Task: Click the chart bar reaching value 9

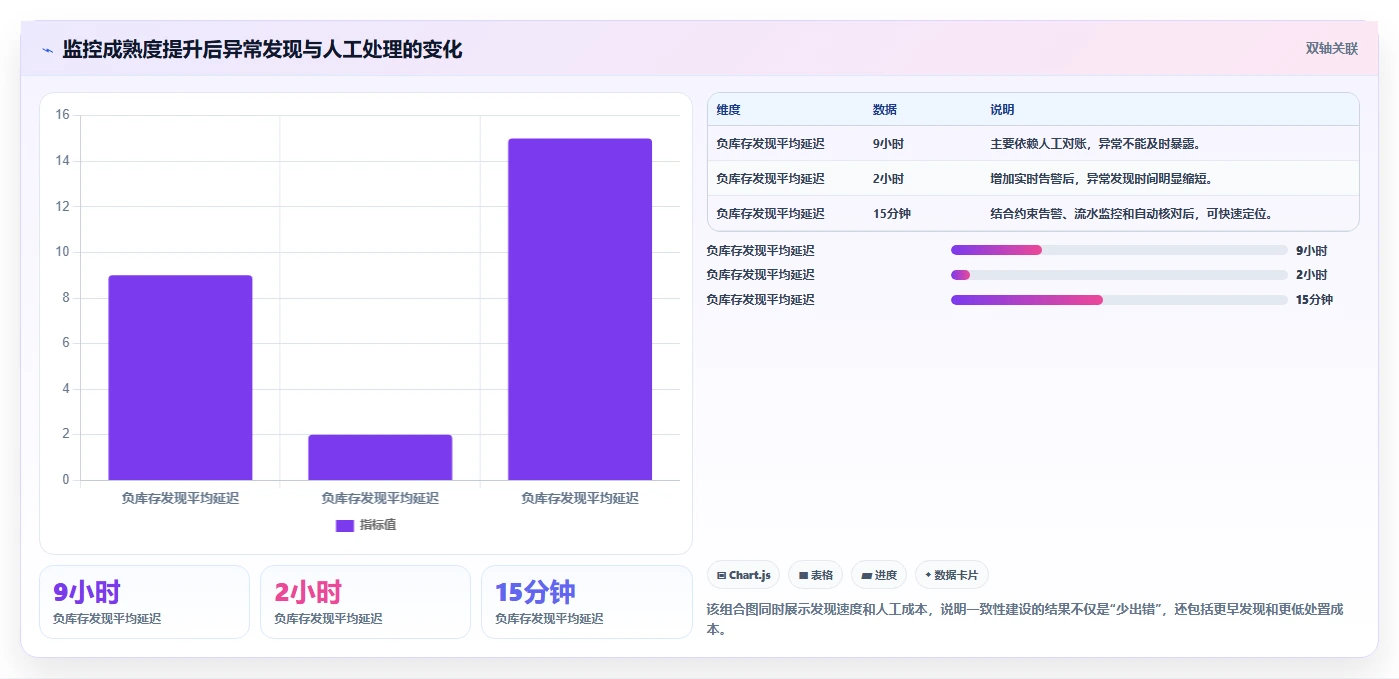Action: point(180,378)
